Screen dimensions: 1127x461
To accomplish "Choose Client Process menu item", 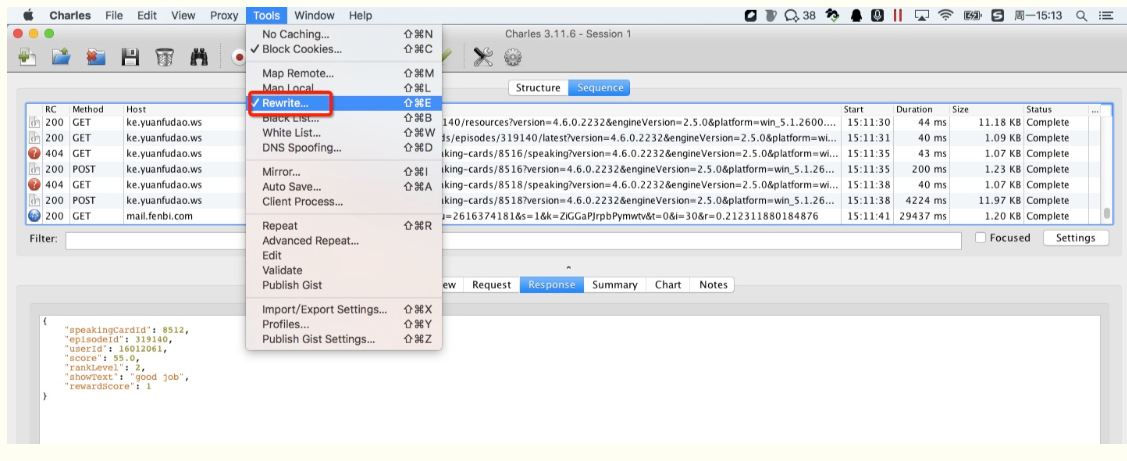I will (x=344, y=201).
